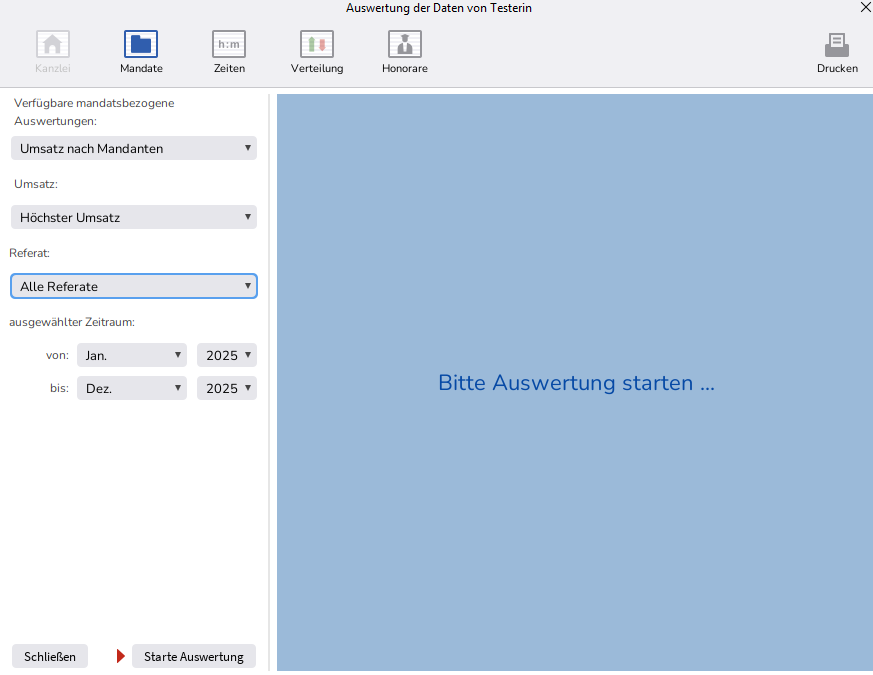Open the 'bis' year 2025 selector

(x=227, y=388)
